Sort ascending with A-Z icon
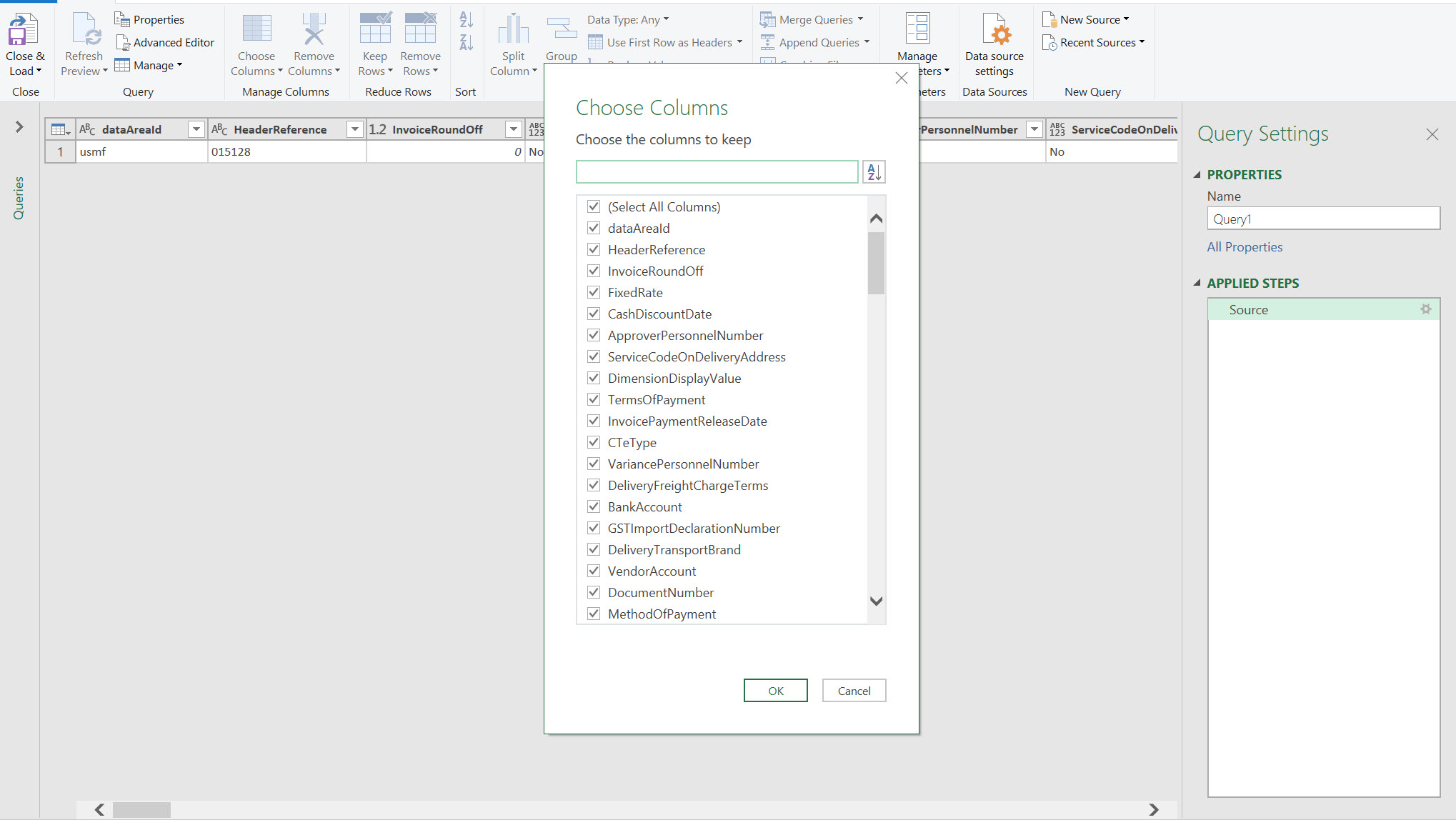Image resolution: width=1456 pixels, height=820 pixels. pyautogui.click(x=466, y=19)
